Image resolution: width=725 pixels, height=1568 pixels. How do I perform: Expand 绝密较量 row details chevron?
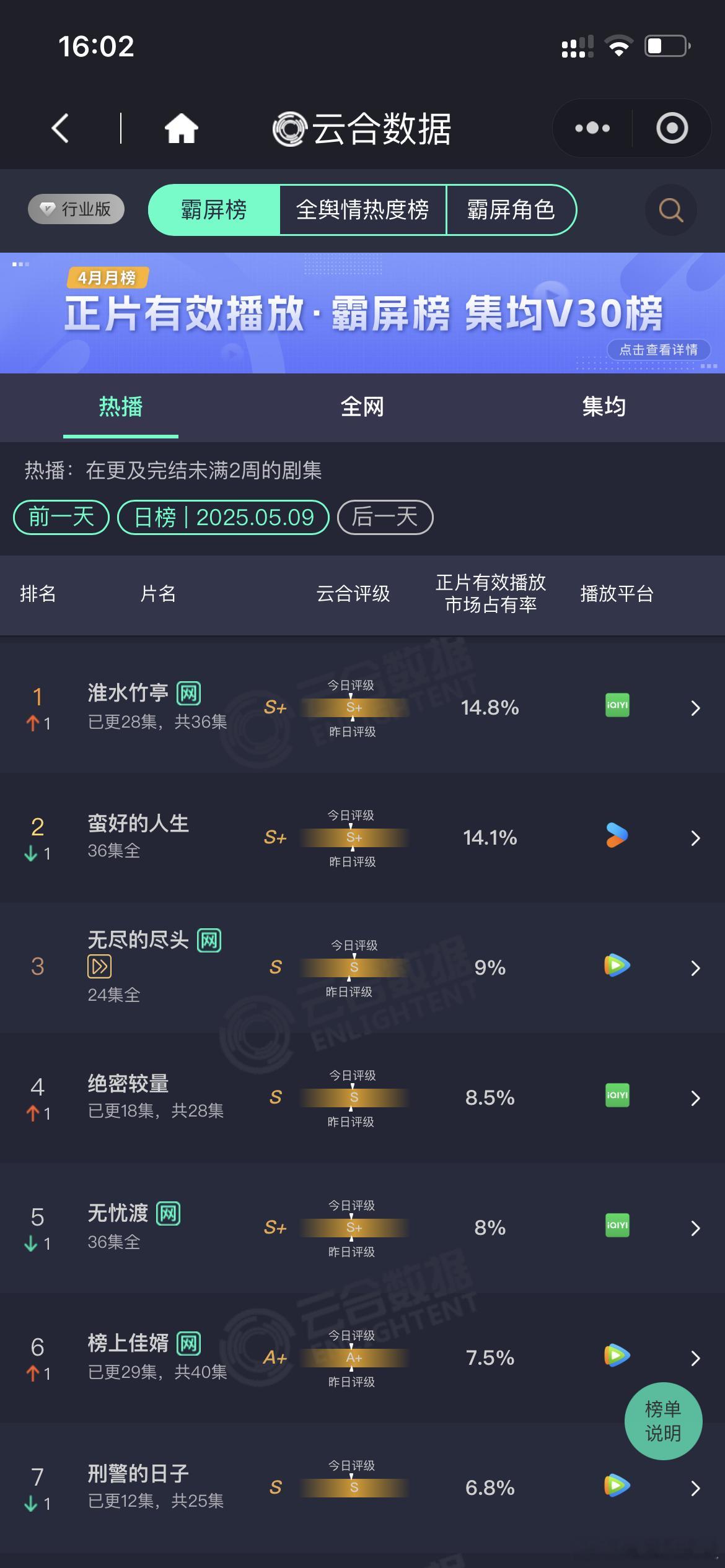pyautogui.click(x=695, y=1098)
